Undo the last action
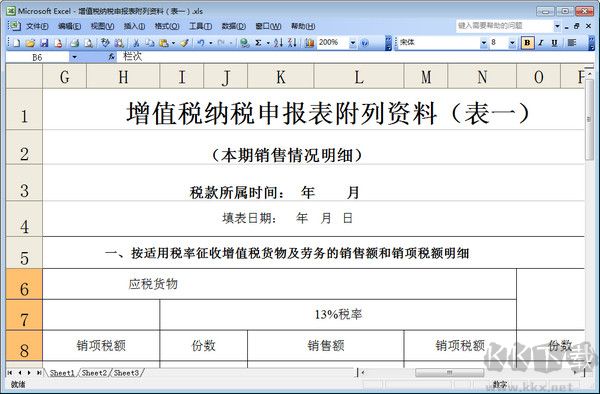600x394 pixels. [x=201, y=43]
